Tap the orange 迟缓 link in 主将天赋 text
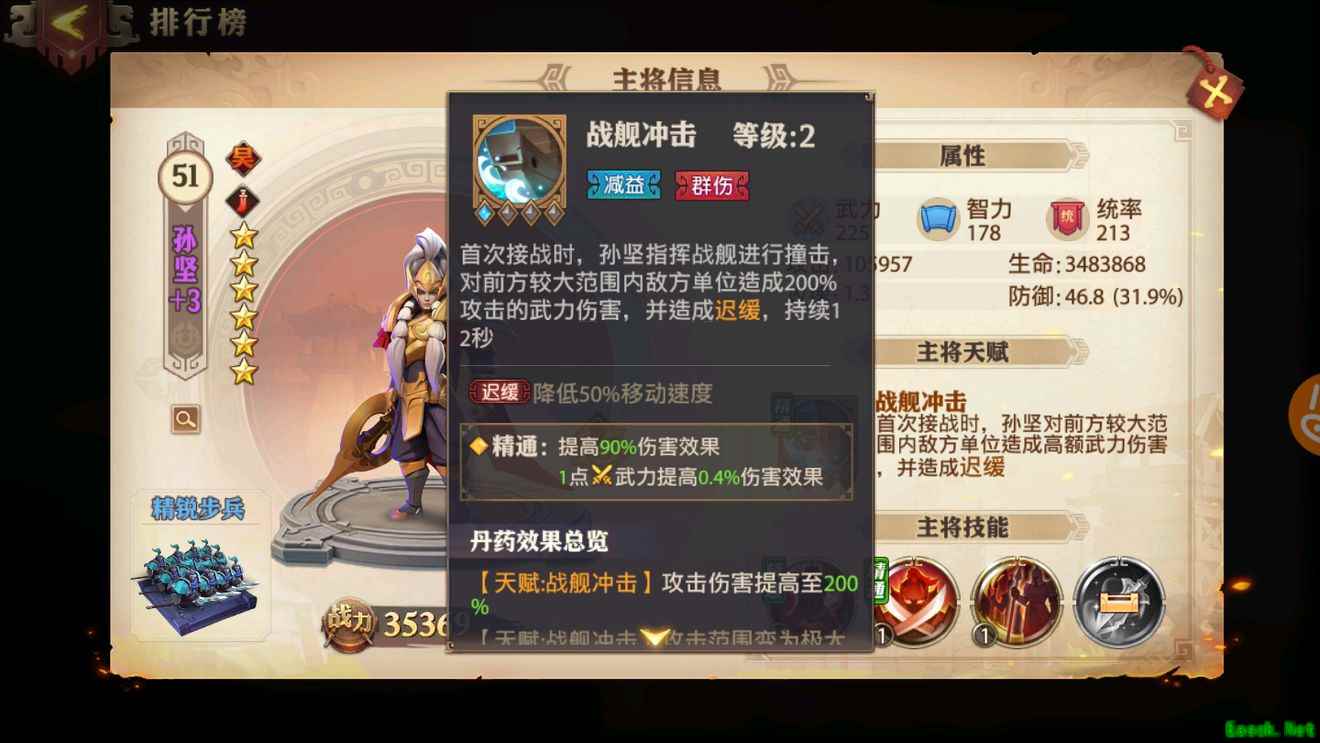1320x743 pixels. (984, 467)
